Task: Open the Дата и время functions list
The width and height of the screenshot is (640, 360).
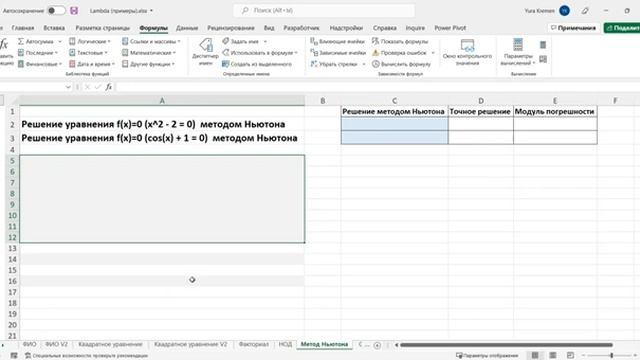Action: (x=92, y=64)
